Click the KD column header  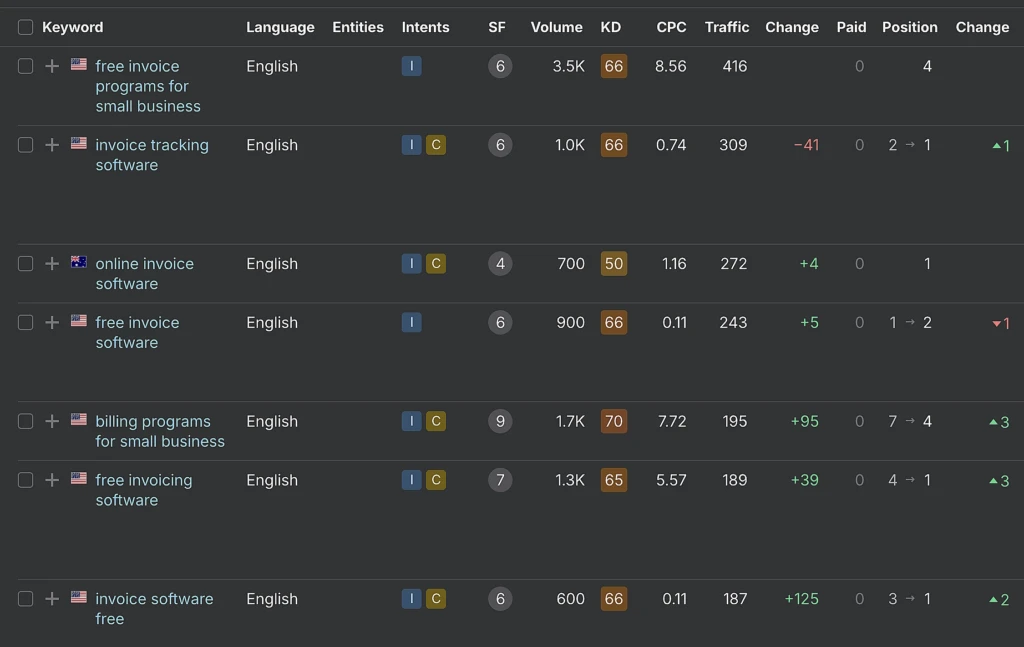pyautogui.click(x=611, y=27)
